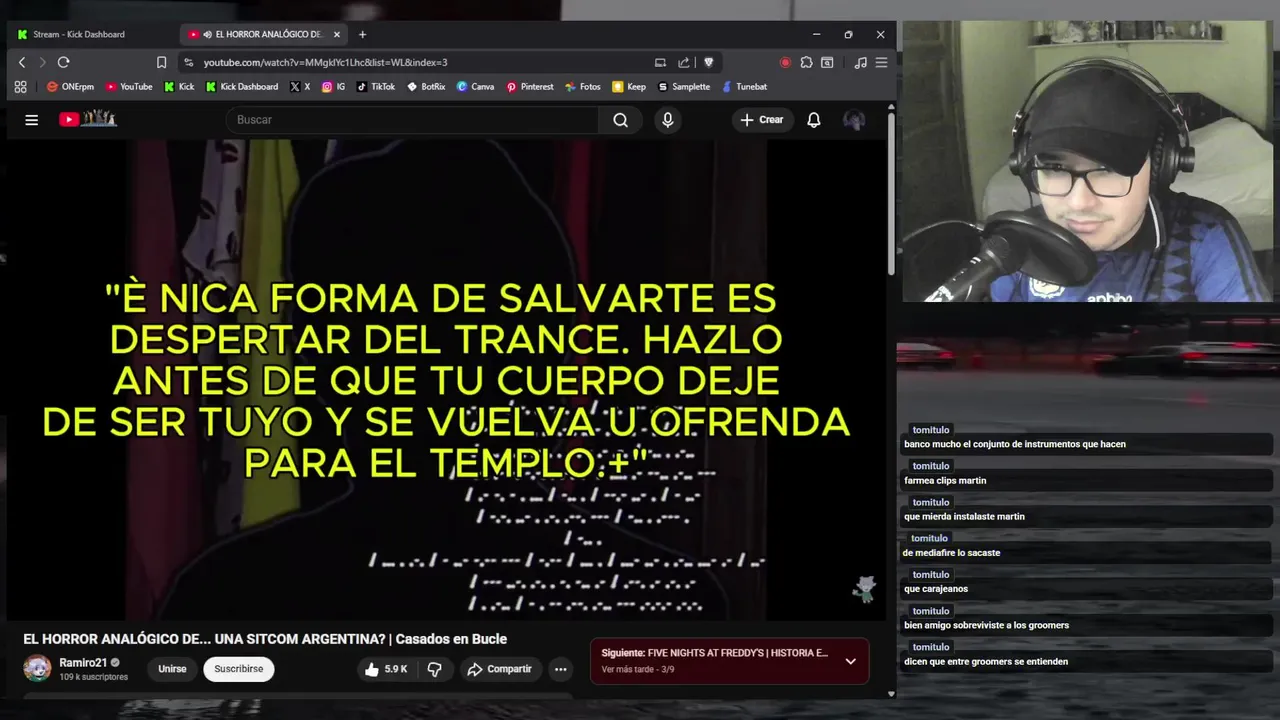The image size is (1280, 720).
Task: Bookmark this page with the bookmark icon
Action: (x=161, y=62)
